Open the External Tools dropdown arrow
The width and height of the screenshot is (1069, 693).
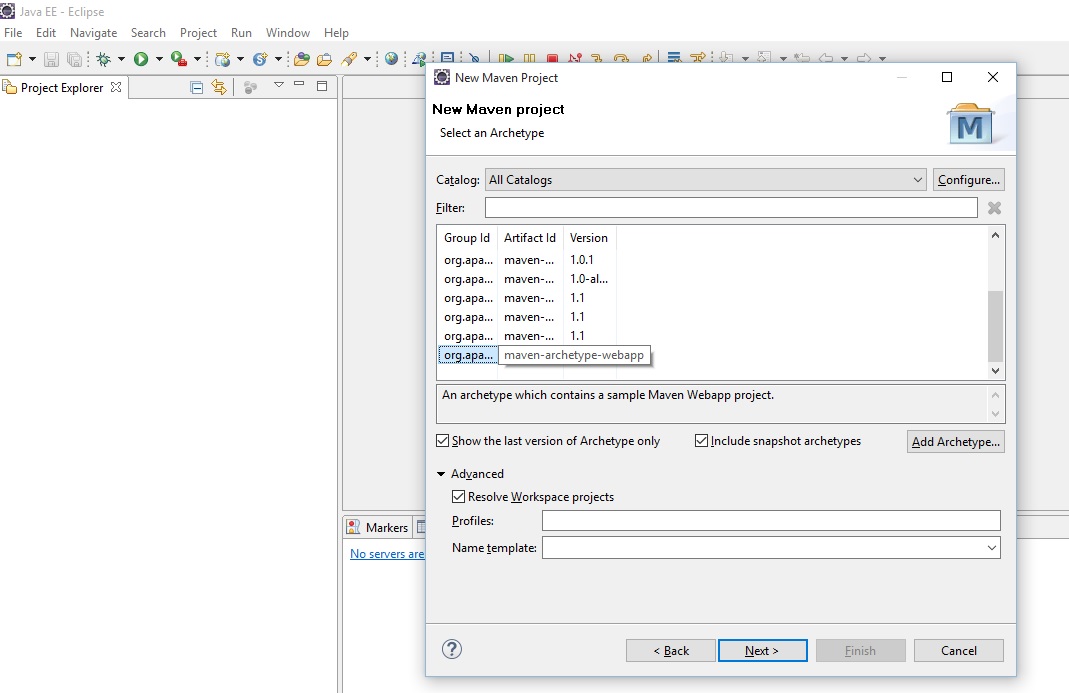coord(197,59)
